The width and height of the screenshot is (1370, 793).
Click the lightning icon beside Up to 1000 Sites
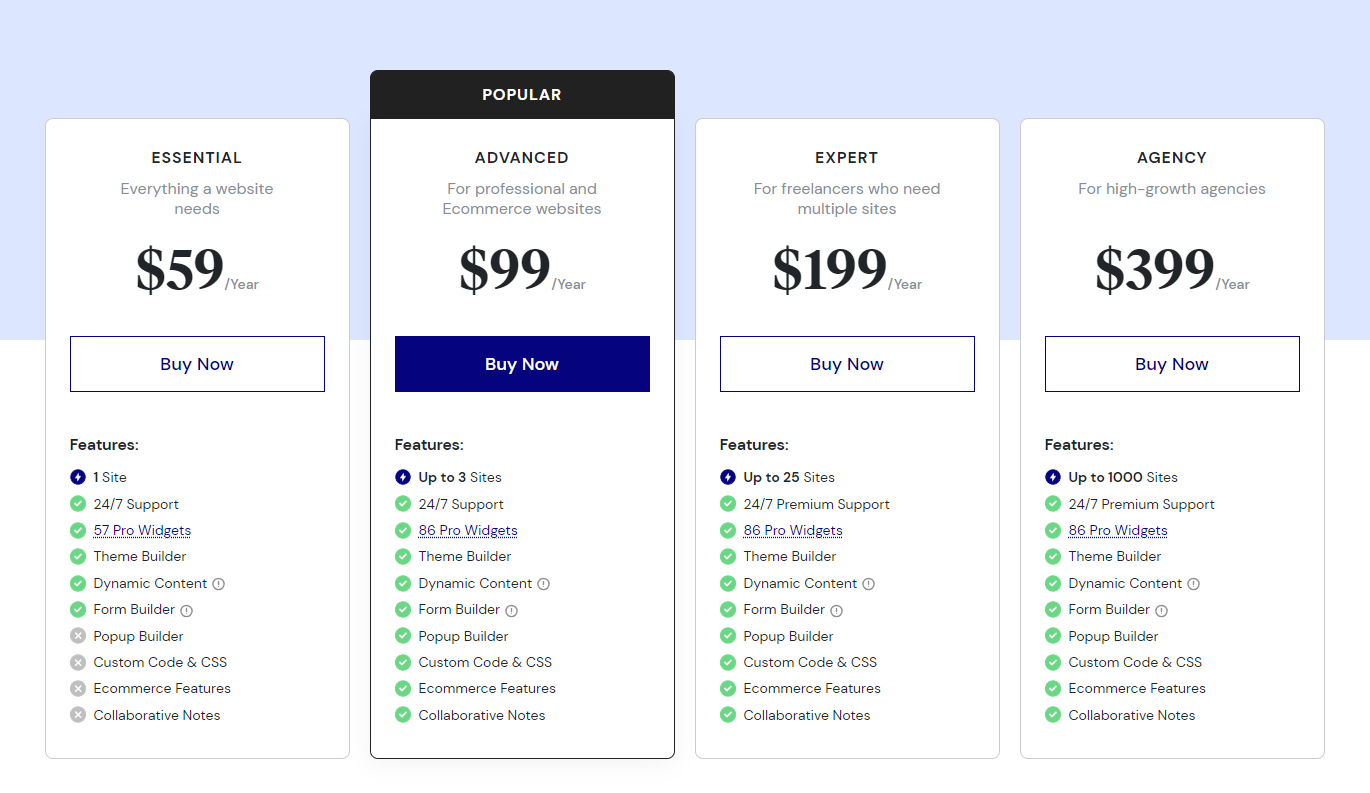1052,477
